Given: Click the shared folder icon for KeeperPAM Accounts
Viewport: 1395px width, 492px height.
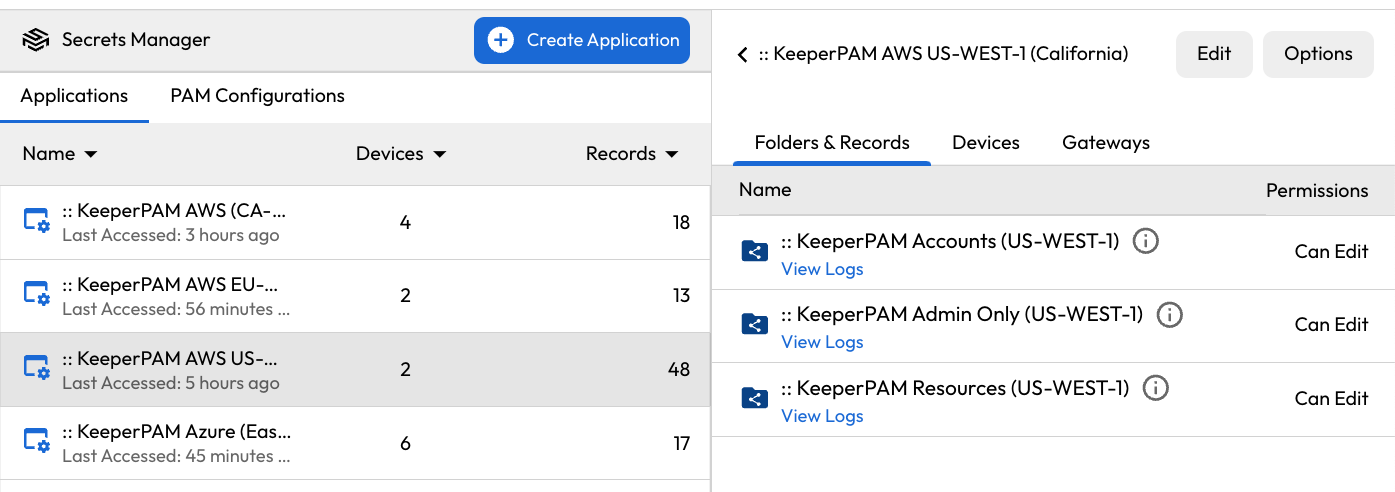Looking at the screenshot, I should tap(754, 251).
